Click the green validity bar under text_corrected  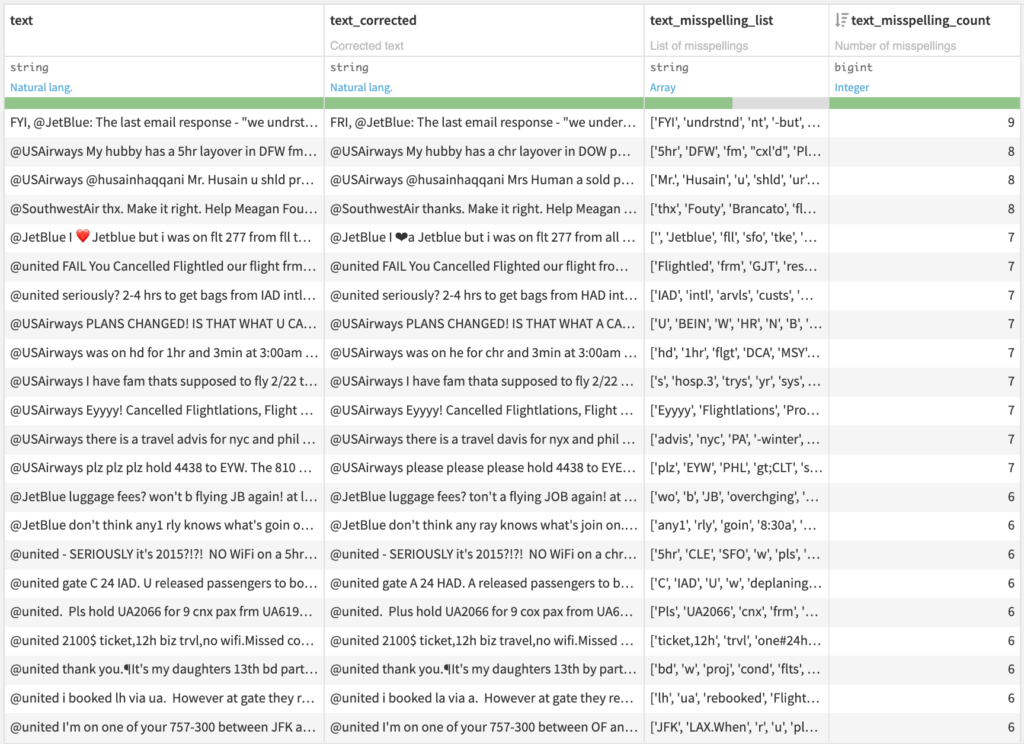484,103
